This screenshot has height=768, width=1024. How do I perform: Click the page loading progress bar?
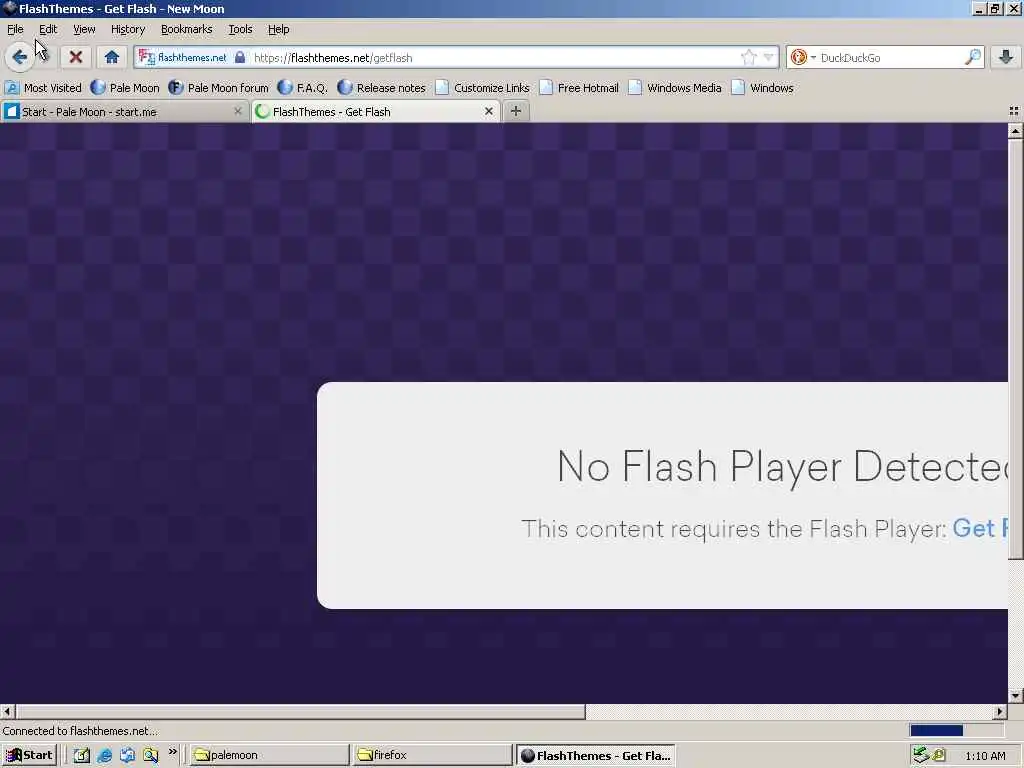[956, 730]
